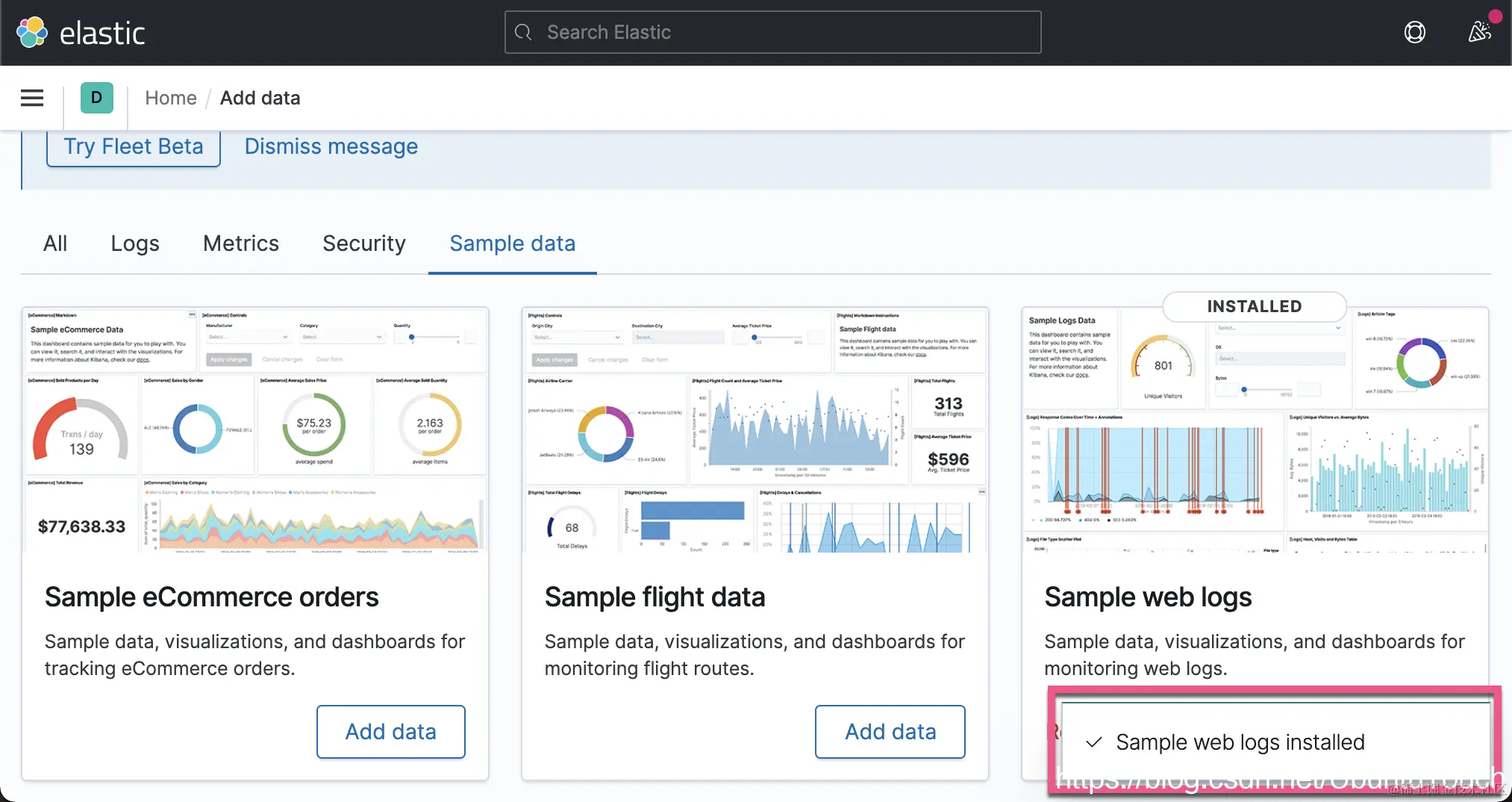Click the Sample flight data title
Viewport: 1512px width, 802px height.
pyautogui.click(x=655, y=597)
